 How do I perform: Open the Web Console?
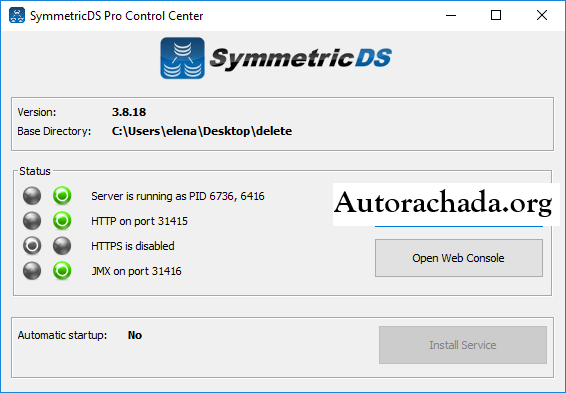tap(458, 258)
